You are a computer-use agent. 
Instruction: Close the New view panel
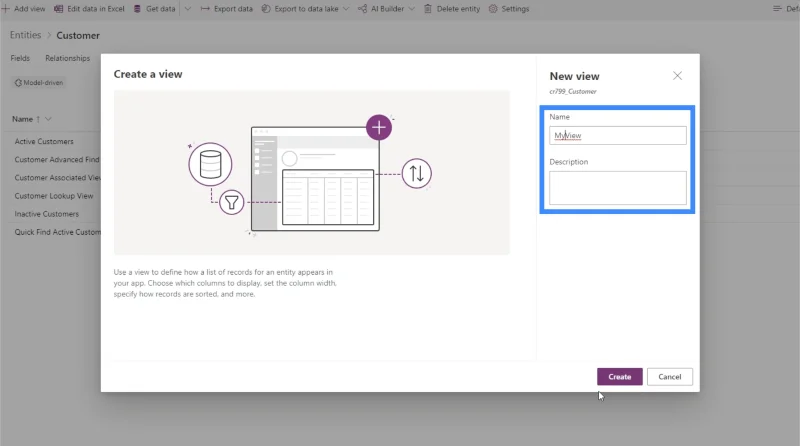677,76
